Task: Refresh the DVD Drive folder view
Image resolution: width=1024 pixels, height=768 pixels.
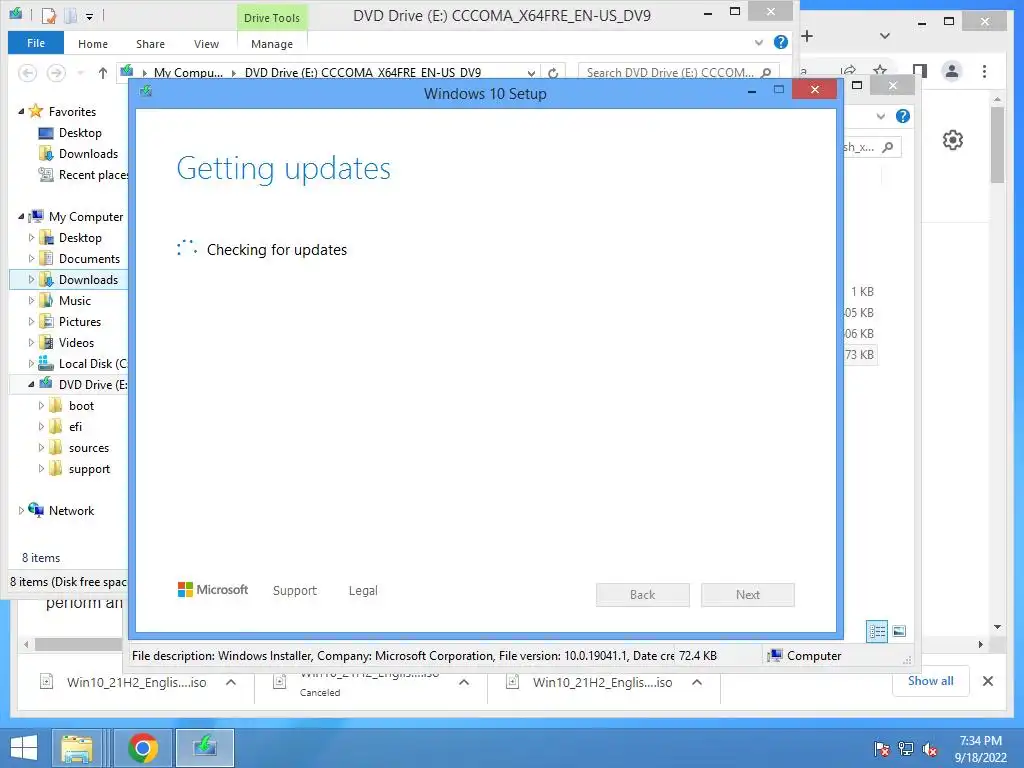Action: tap(553, 73)
